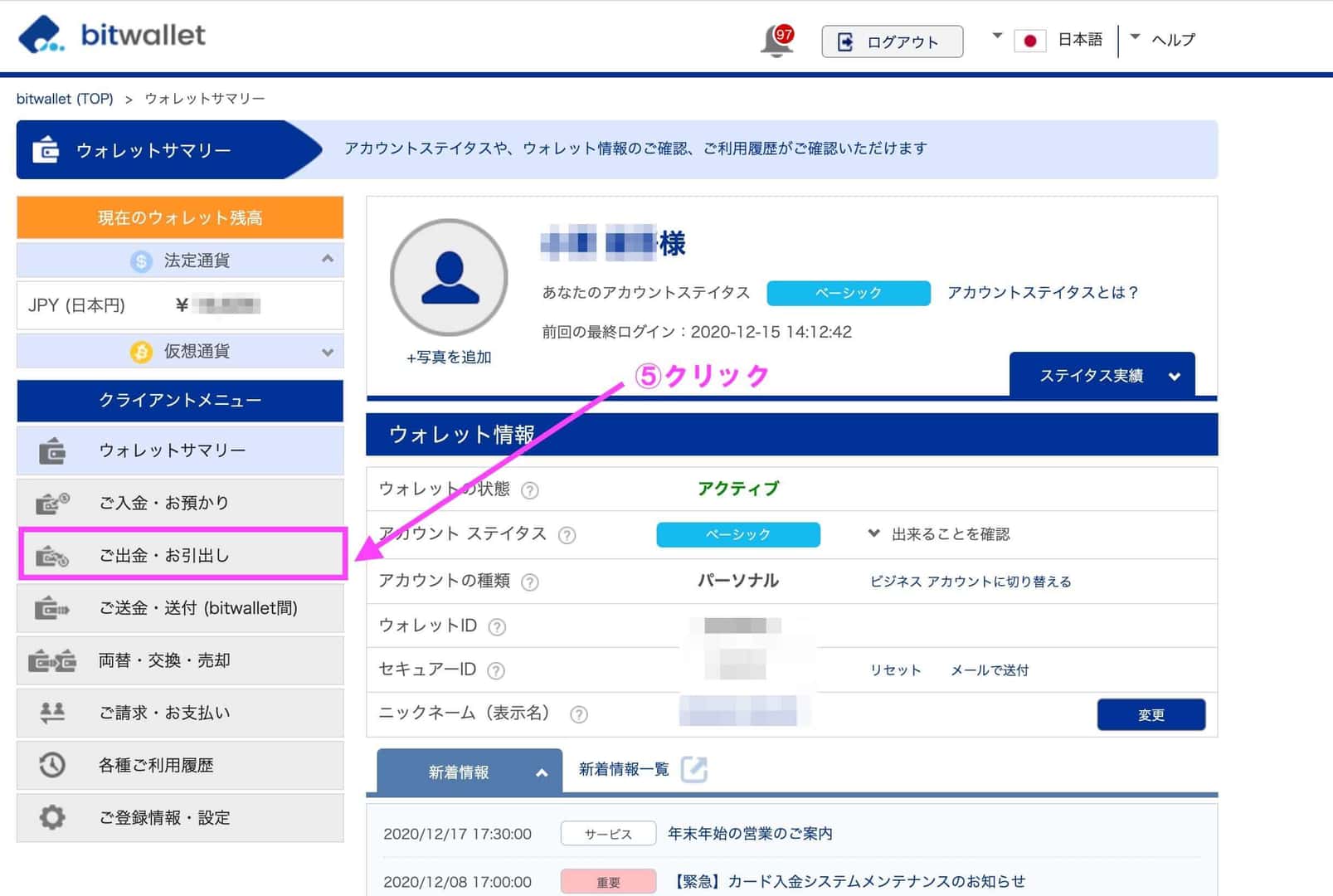Click the withdrawal icon beside ご出金
Screen dimensions: 1333x896
coord(52,556)
